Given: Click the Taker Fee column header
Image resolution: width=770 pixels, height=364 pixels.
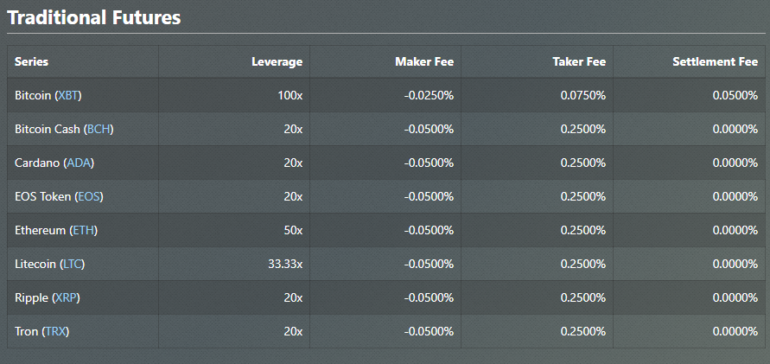Looking at the screenshot, I should [579, 62].
